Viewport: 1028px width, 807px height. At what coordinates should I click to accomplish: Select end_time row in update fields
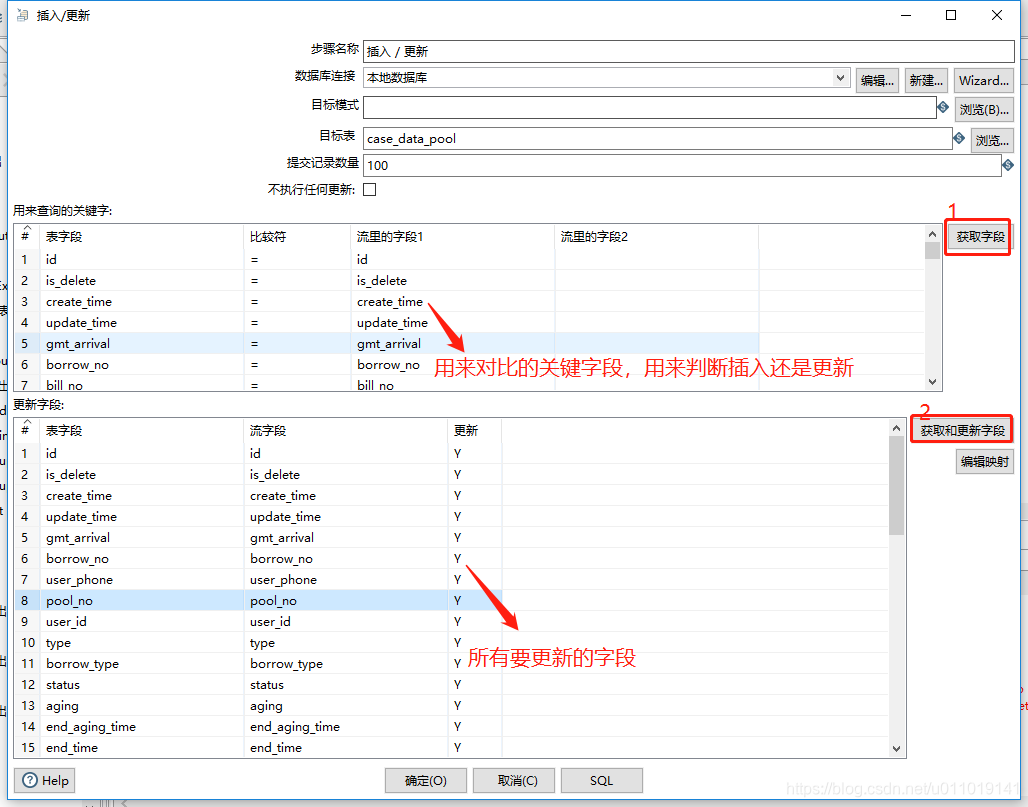pyautogui.click(x=258, y=747)
